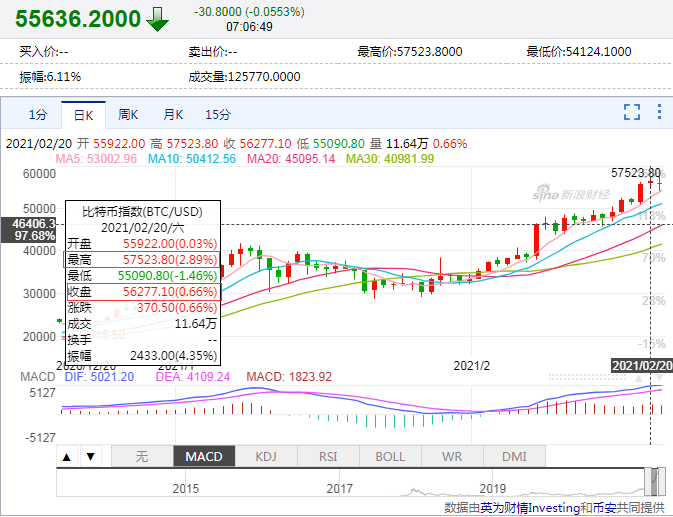Select the DMI indicator
This screenshot has width=673, height=517.
(x=514, y=456)
